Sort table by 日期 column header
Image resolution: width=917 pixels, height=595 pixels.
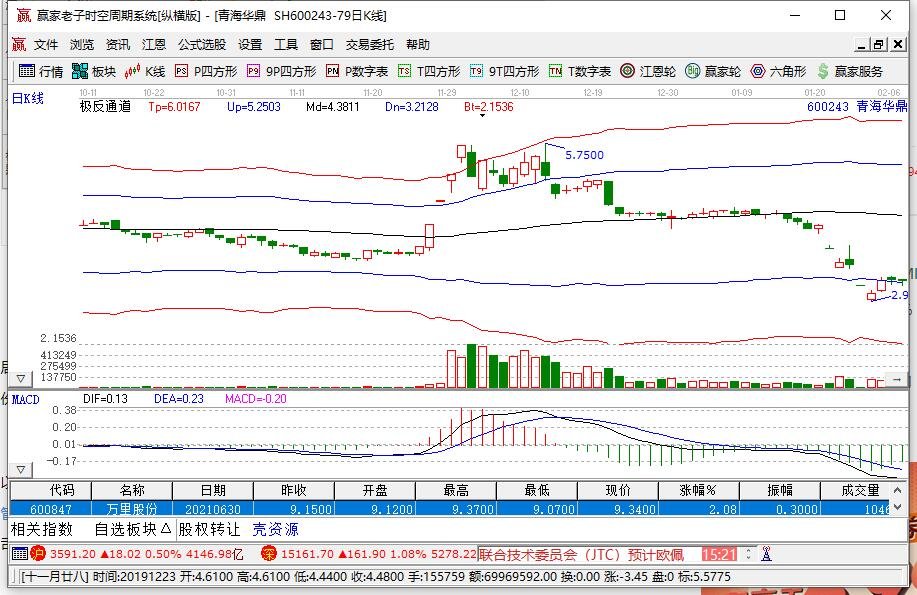(x=213, y=490)
